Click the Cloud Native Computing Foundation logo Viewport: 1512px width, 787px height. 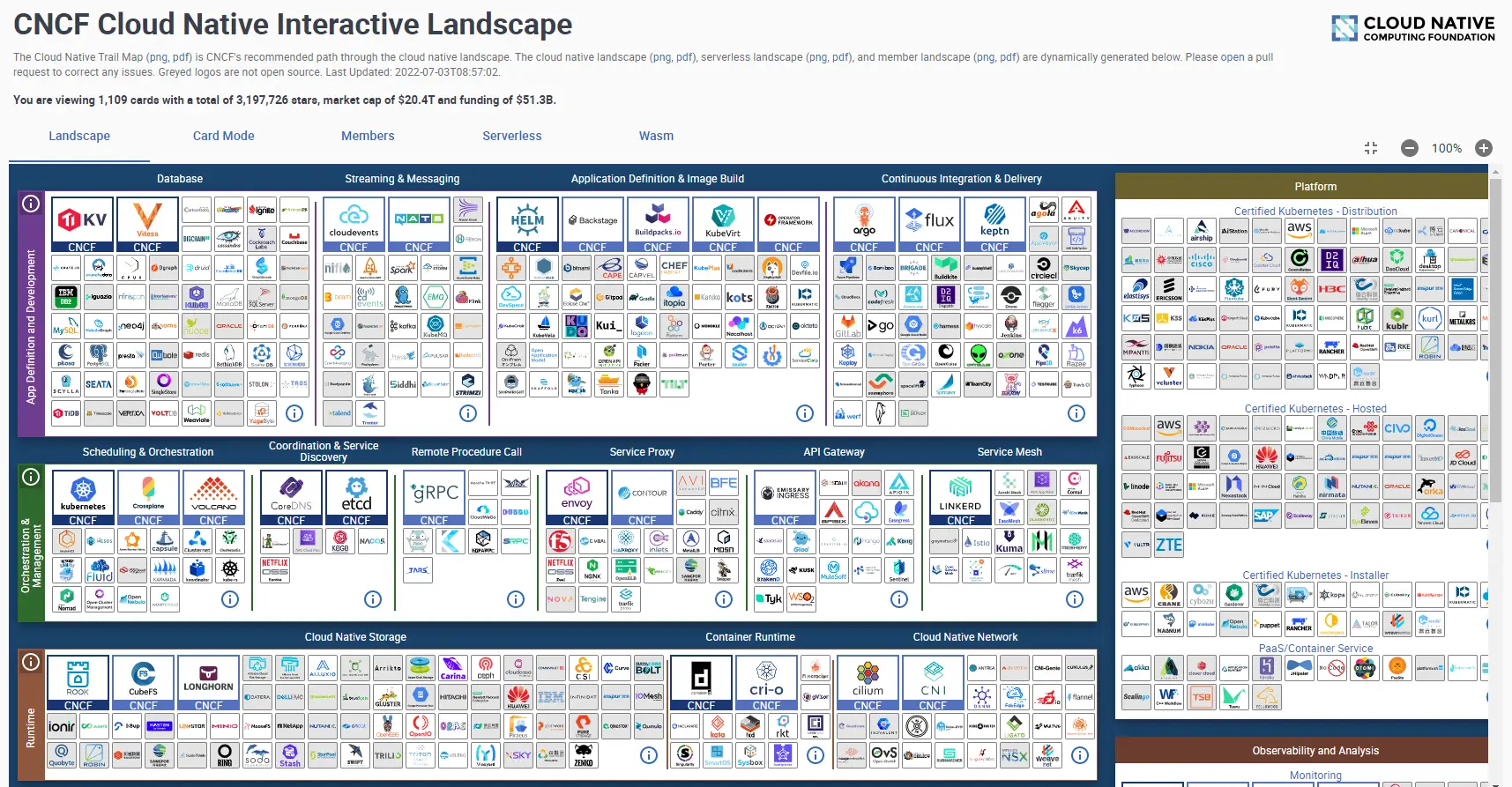point(1413,28)
